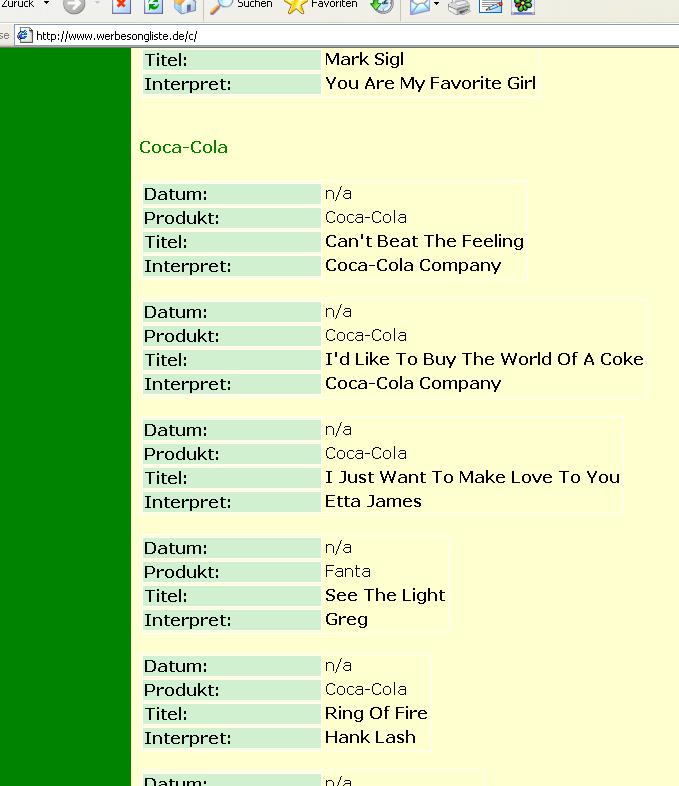This screenshot has width=679, height=786.
Task: Click the Edit page toolbar icon
Action: pos(491,6)
